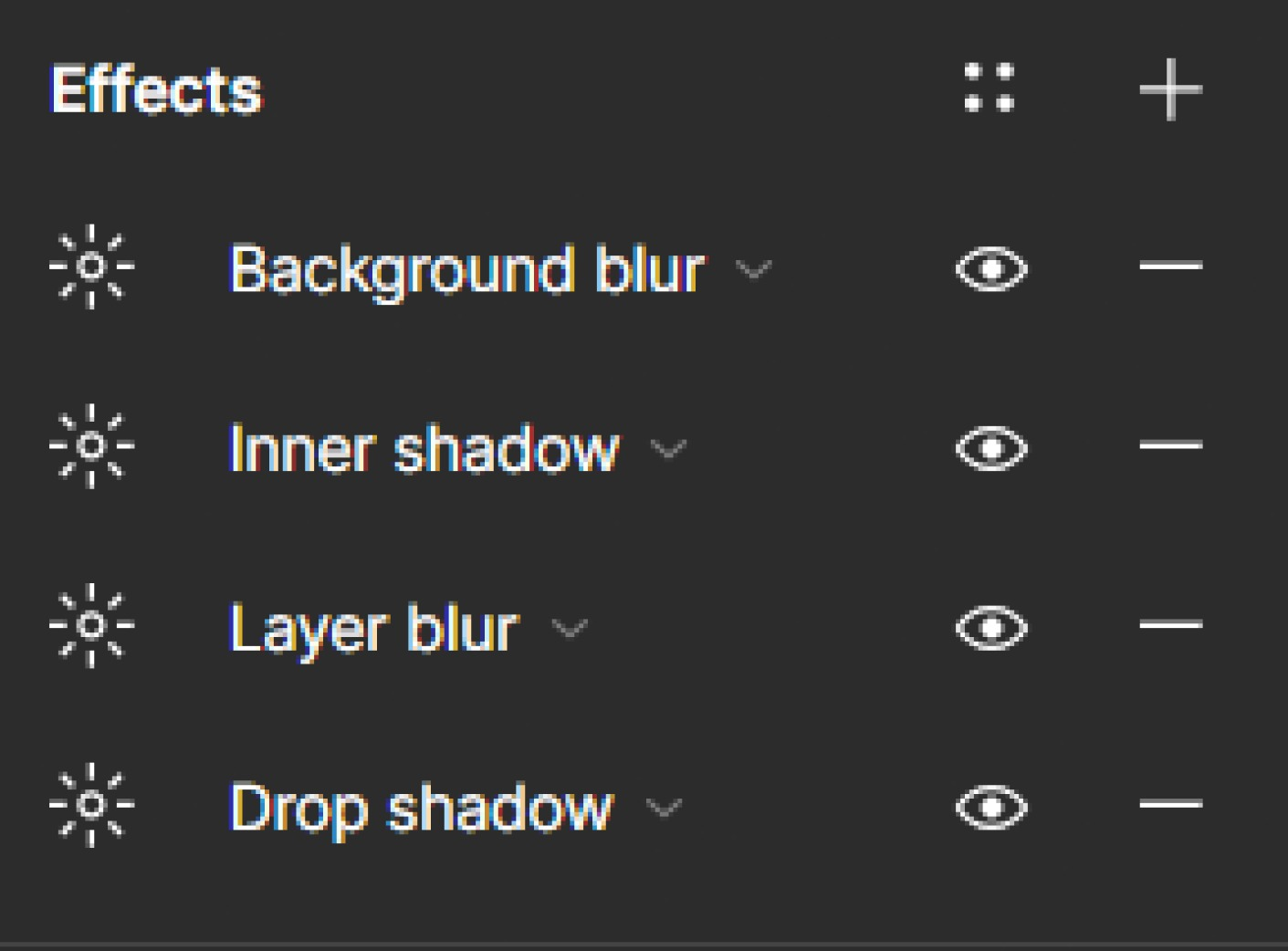Toggle Drop shadow visibility eye

(991, 807)
